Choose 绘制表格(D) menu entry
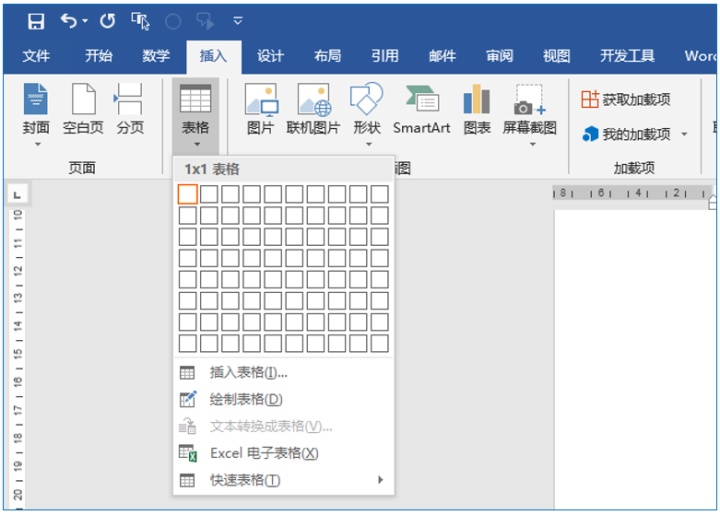The width and height of the screenshot is (720, 515). (x=284, y=399)
